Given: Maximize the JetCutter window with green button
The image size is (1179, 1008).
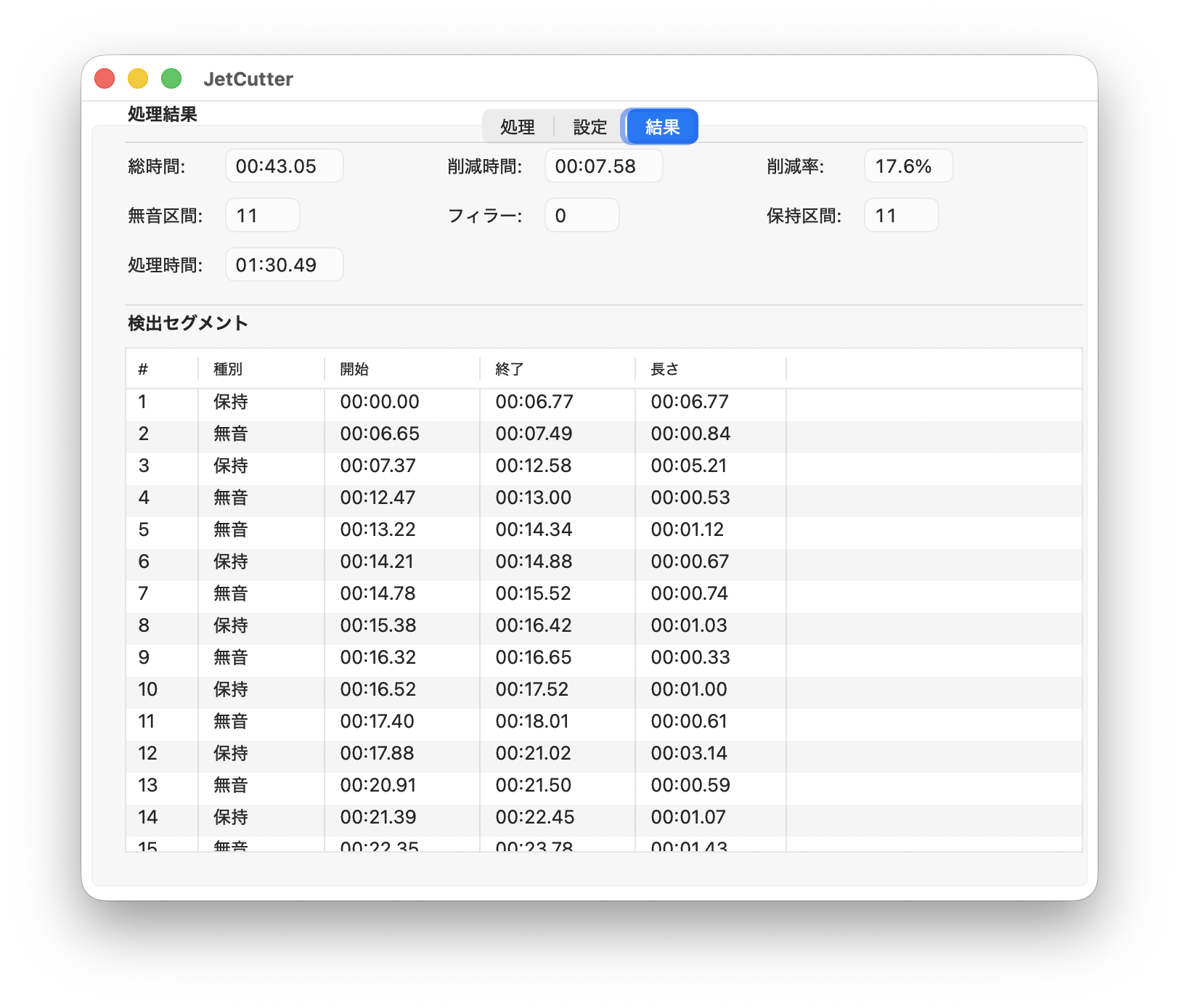Looking at the screenshot, I should 171,78.
